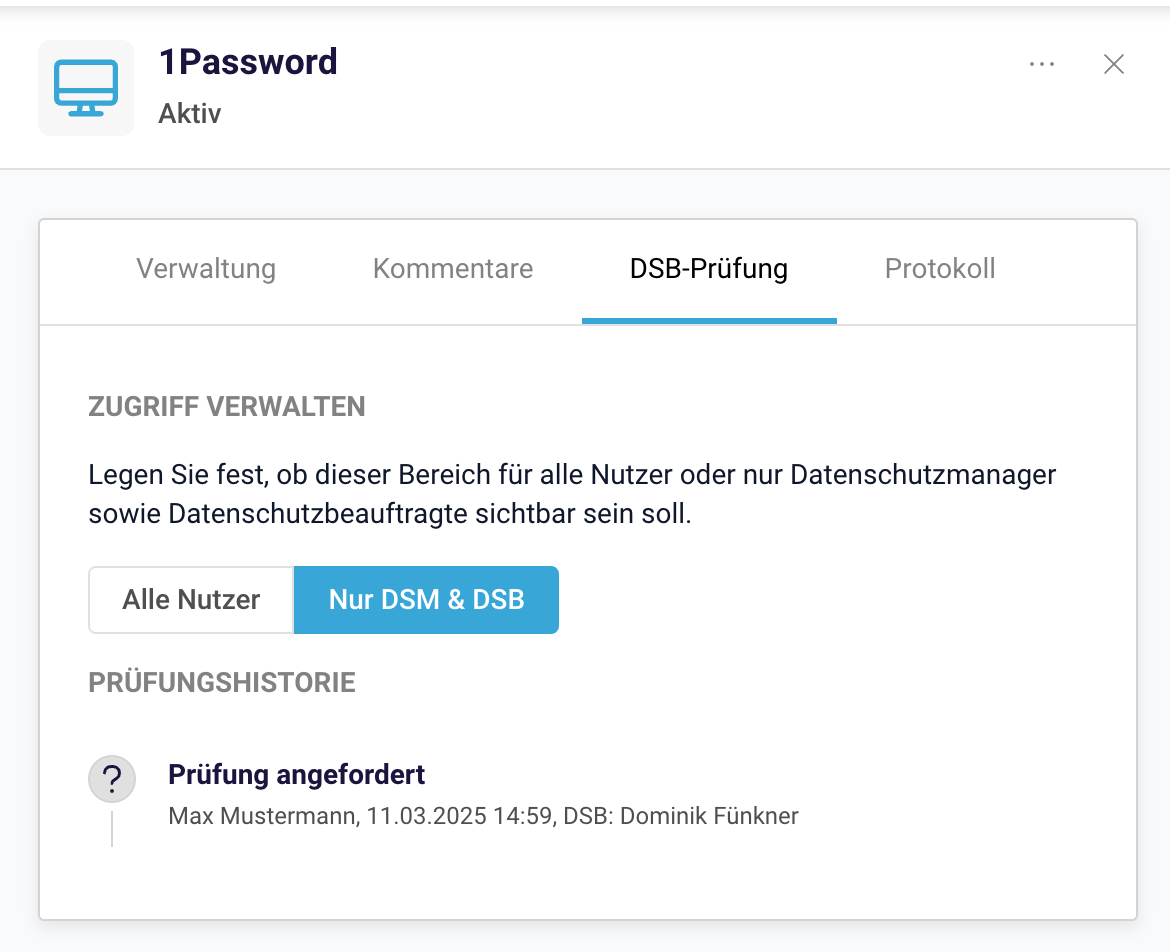Click the PRÜFUNGSHISTORIE heading
The width and height of the screenshot is (1170, 952).
tap(222, 683)
